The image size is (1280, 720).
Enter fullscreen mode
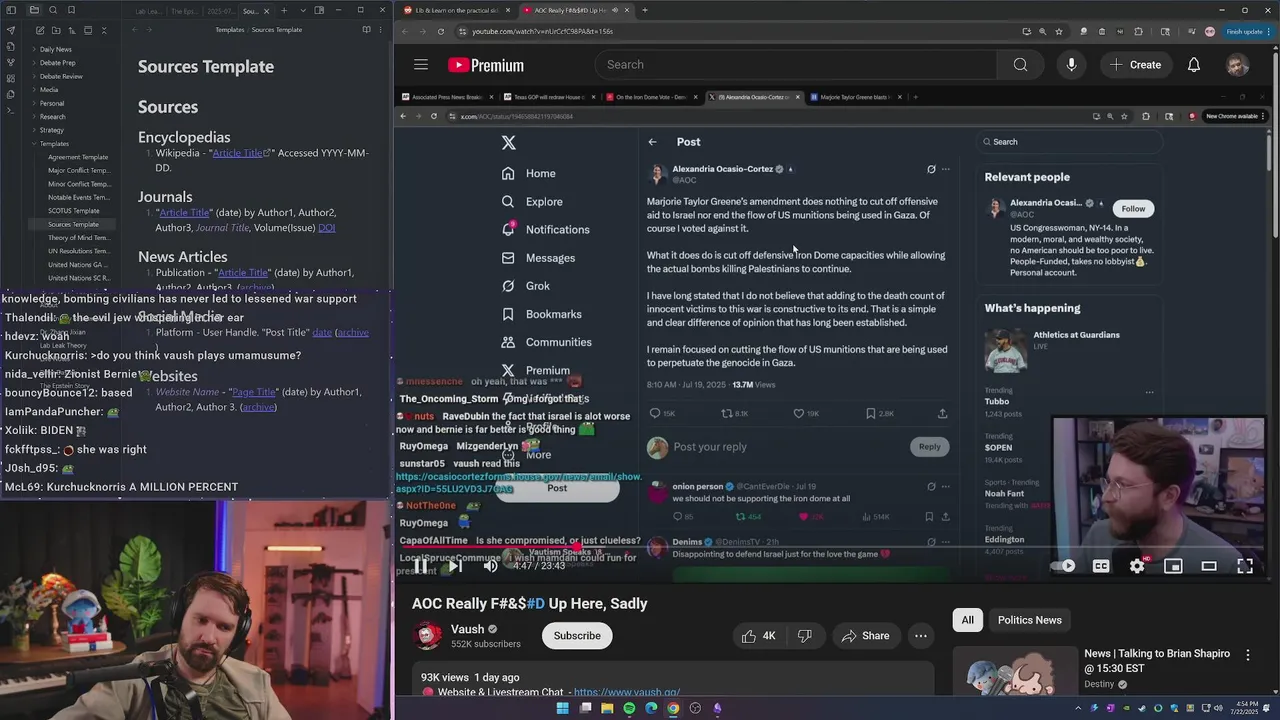(1245, 566)
